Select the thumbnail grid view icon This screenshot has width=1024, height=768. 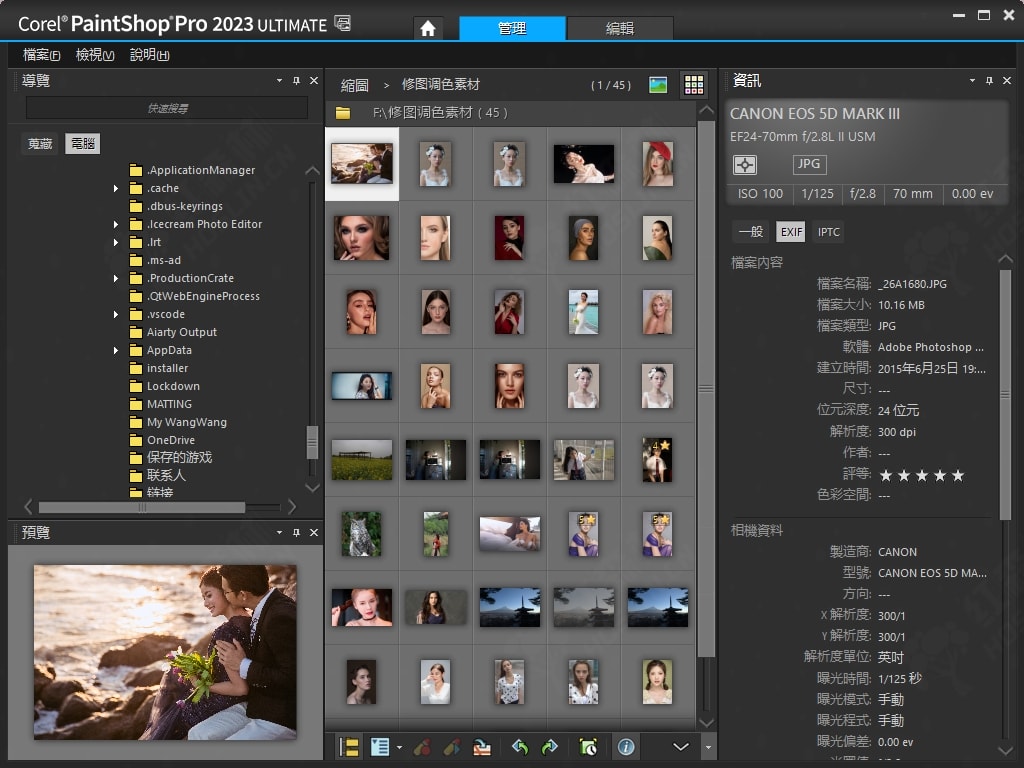pyautogui.click(x=693, y=85)
